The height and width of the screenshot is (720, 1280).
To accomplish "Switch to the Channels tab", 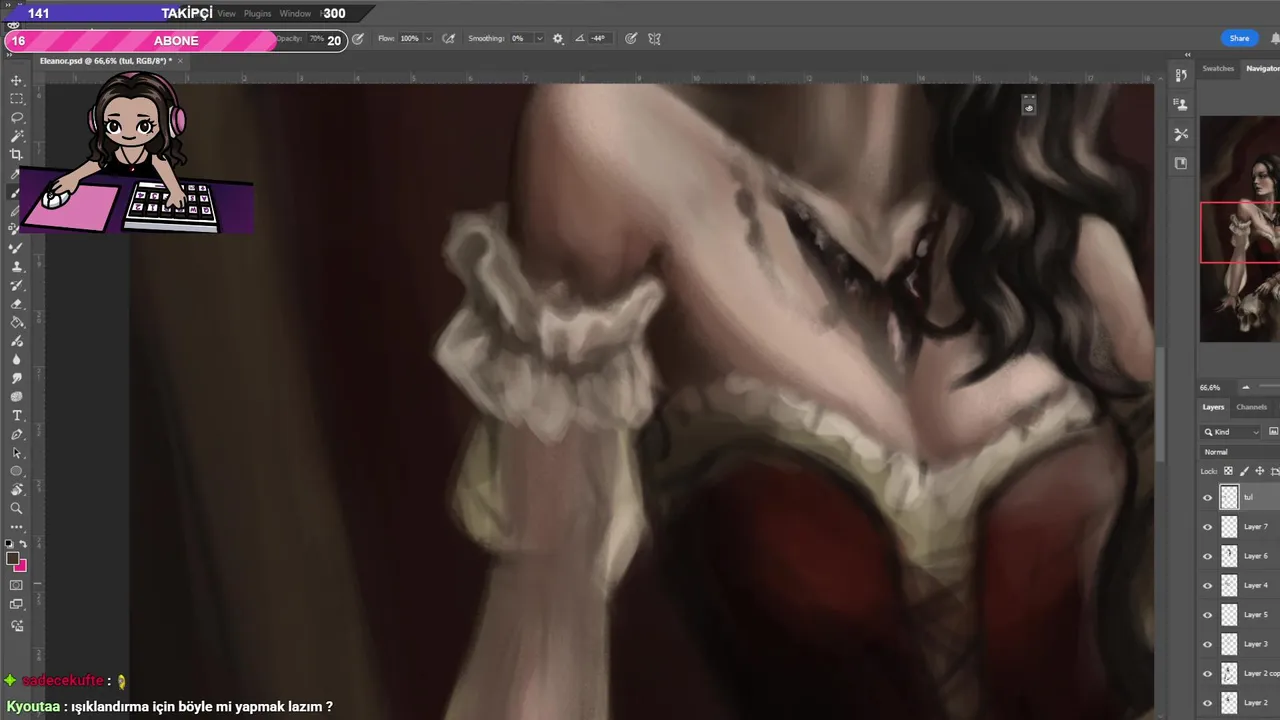I will [x=1251, y=407].
